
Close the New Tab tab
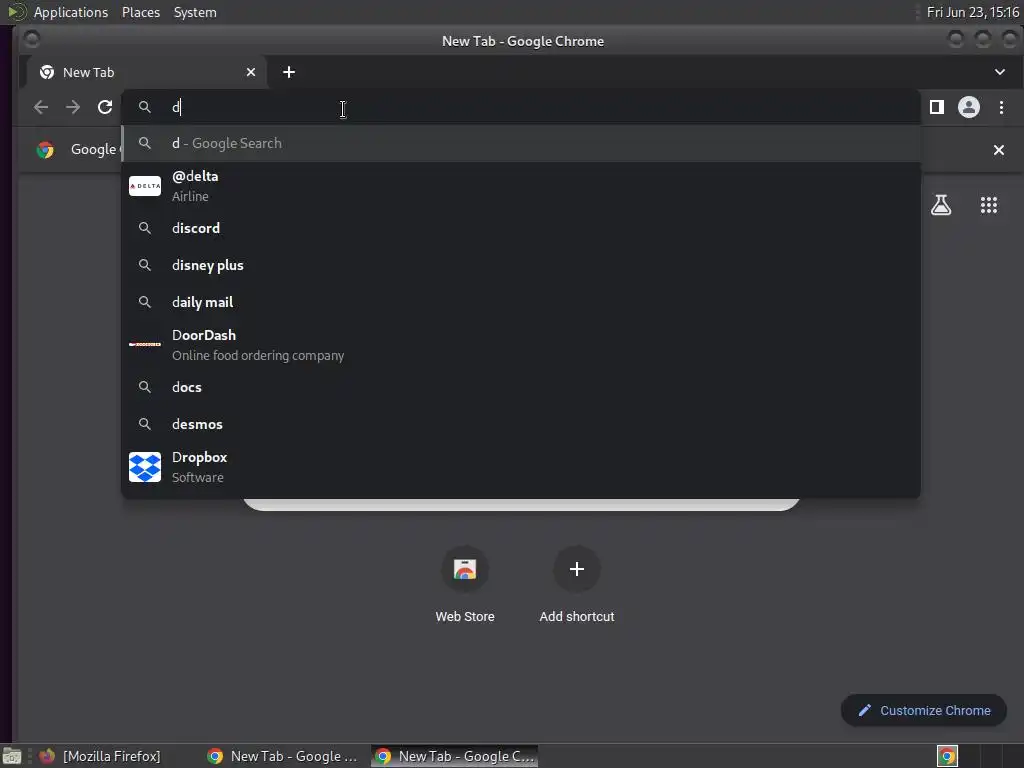click(x=251, y=72)
